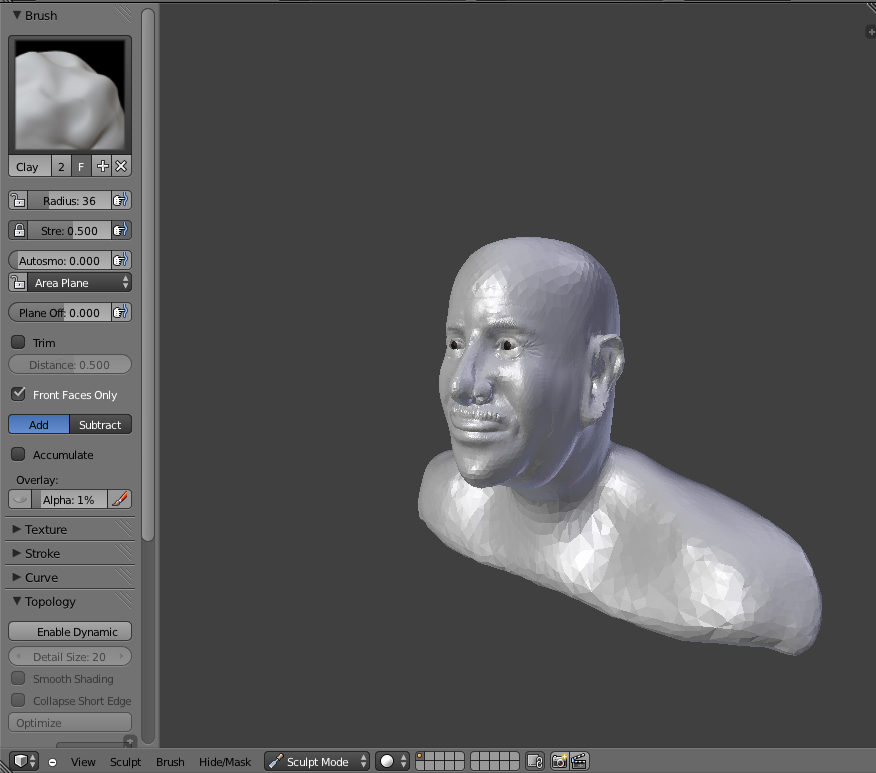The image size is (876, 773).
Task: Unlink the Clay brush with X icon
Action: pyautogui.click(x=121, y=167)
